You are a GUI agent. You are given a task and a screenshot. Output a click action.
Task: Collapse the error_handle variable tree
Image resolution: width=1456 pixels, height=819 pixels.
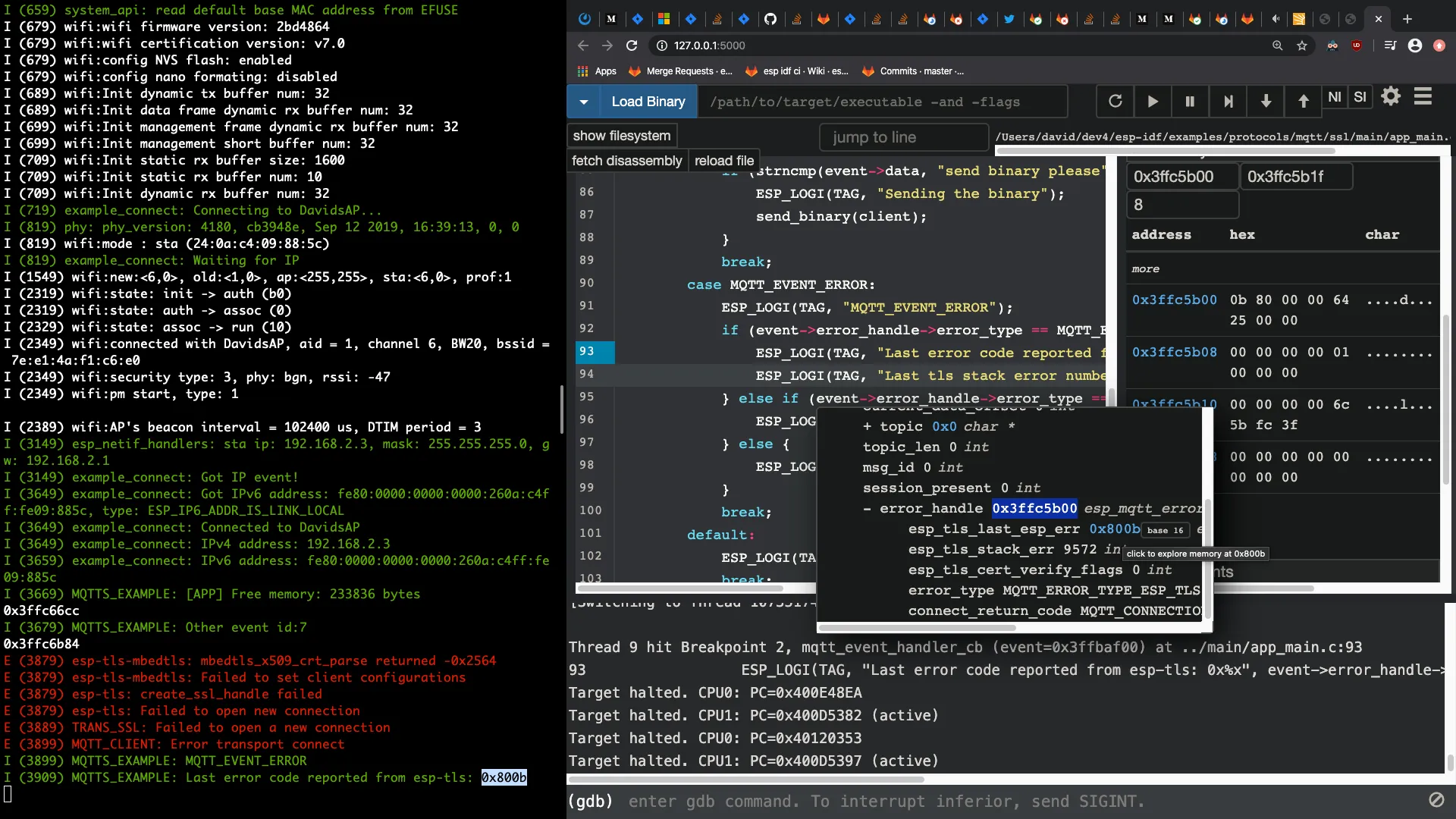(x=867, y=508)
